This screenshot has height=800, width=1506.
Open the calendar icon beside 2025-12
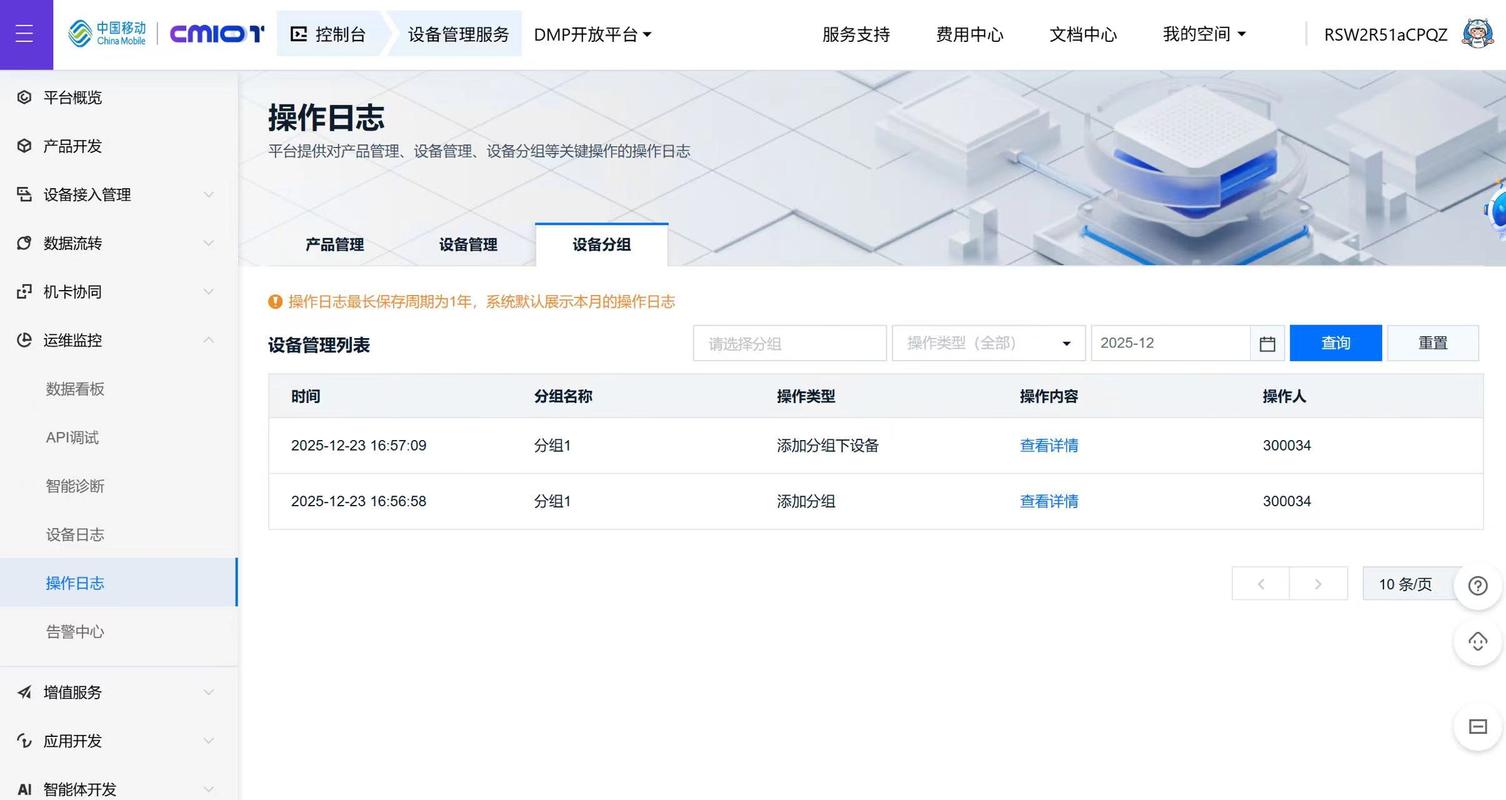coord(1266,343)
